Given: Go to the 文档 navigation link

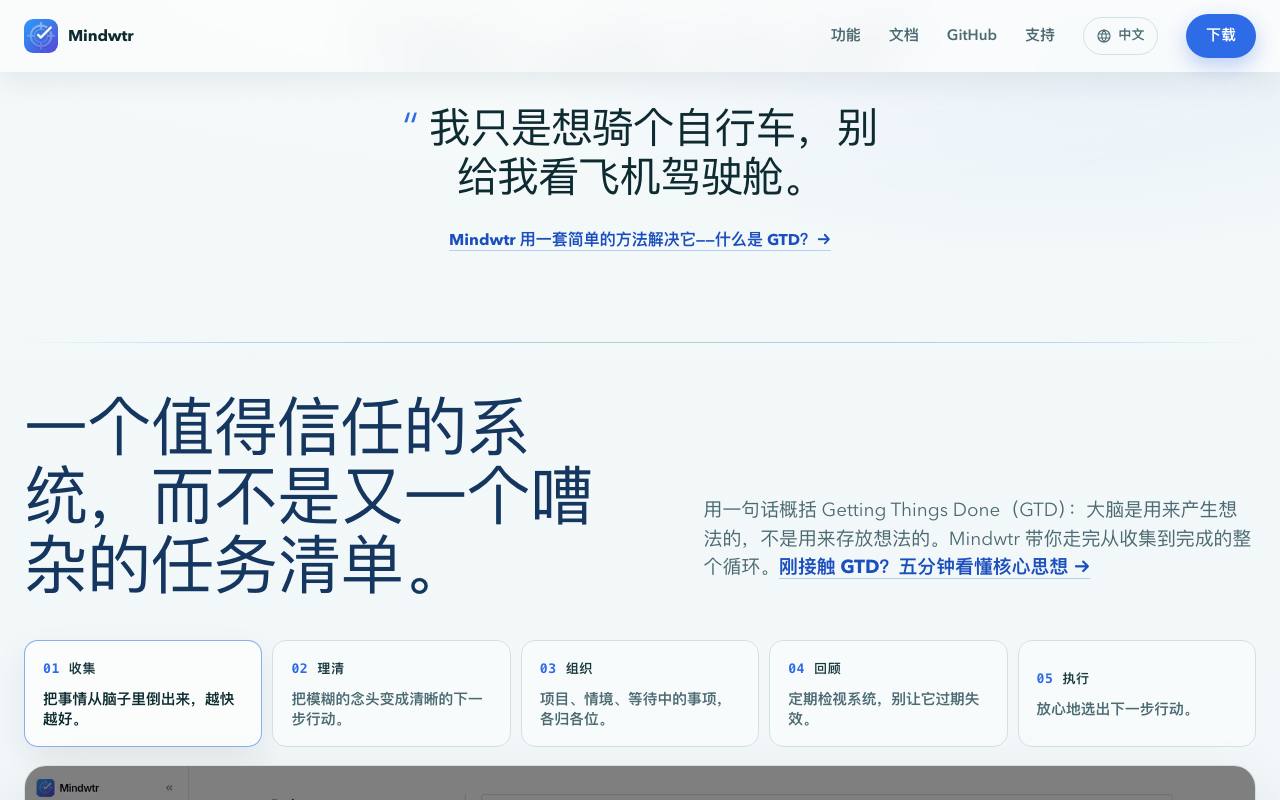Looking at the screenshot, I should click(904, 35).
